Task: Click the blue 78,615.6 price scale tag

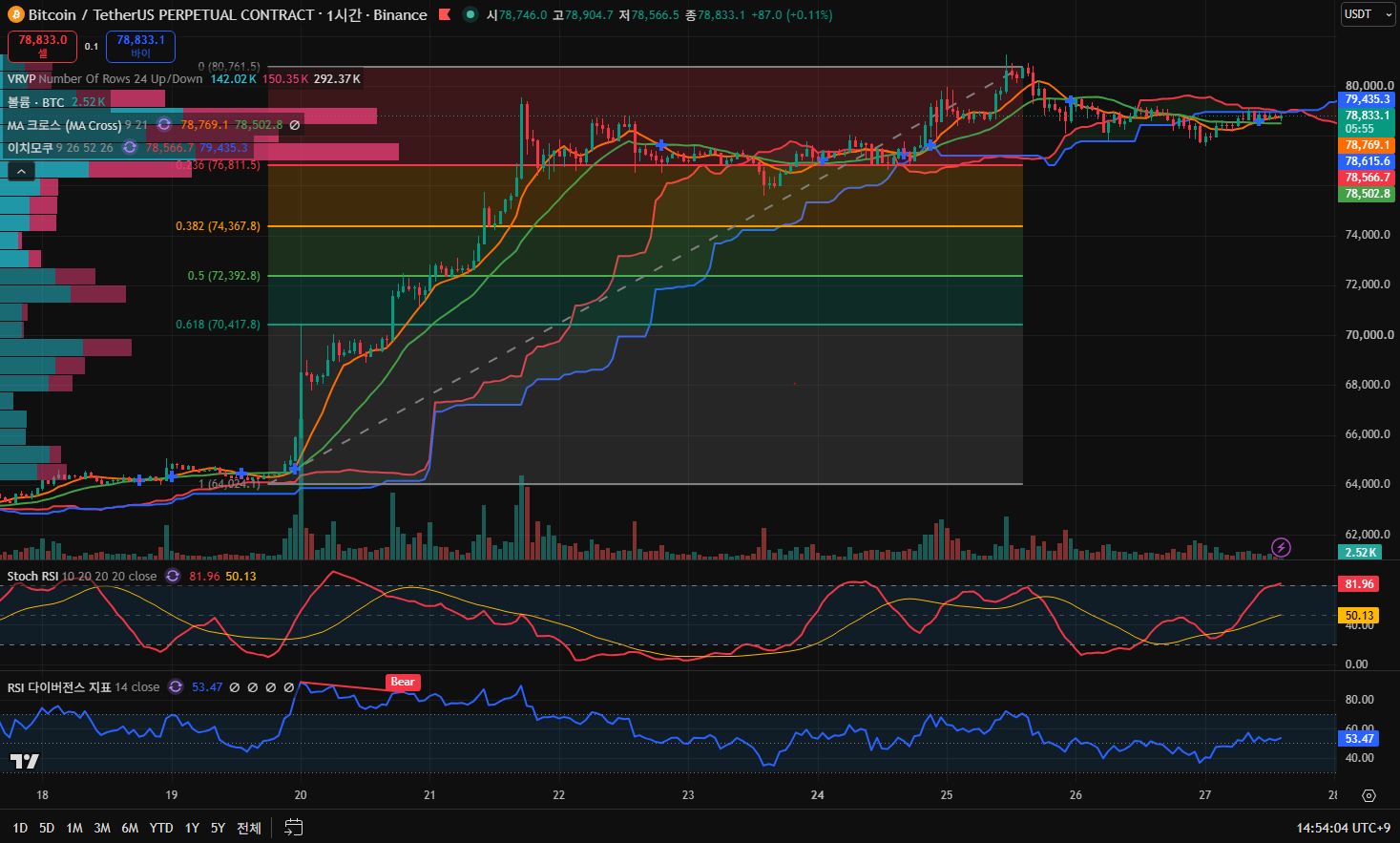Action: (x=1368, y=161)
